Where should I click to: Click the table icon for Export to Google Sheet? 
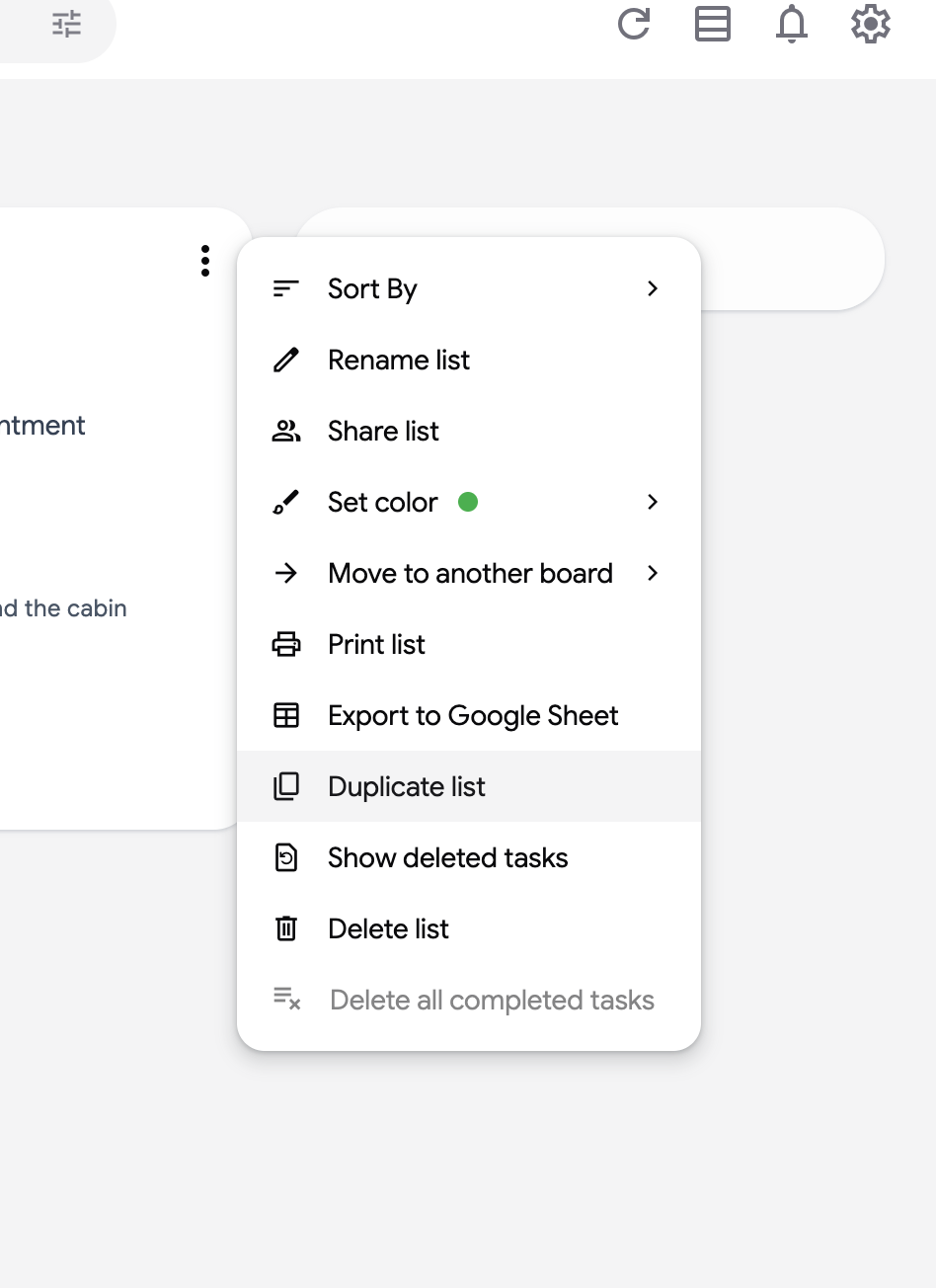click(286, 715)
